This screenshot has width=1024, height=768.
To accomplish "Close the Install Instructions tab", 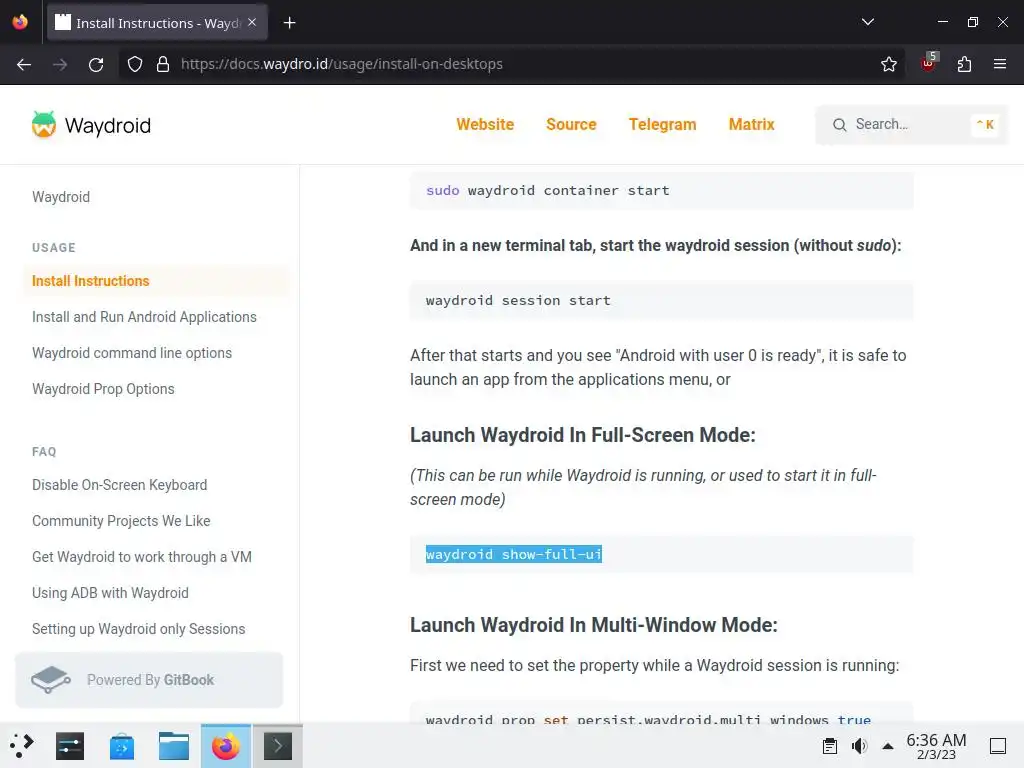I will [x=252, y=22].
